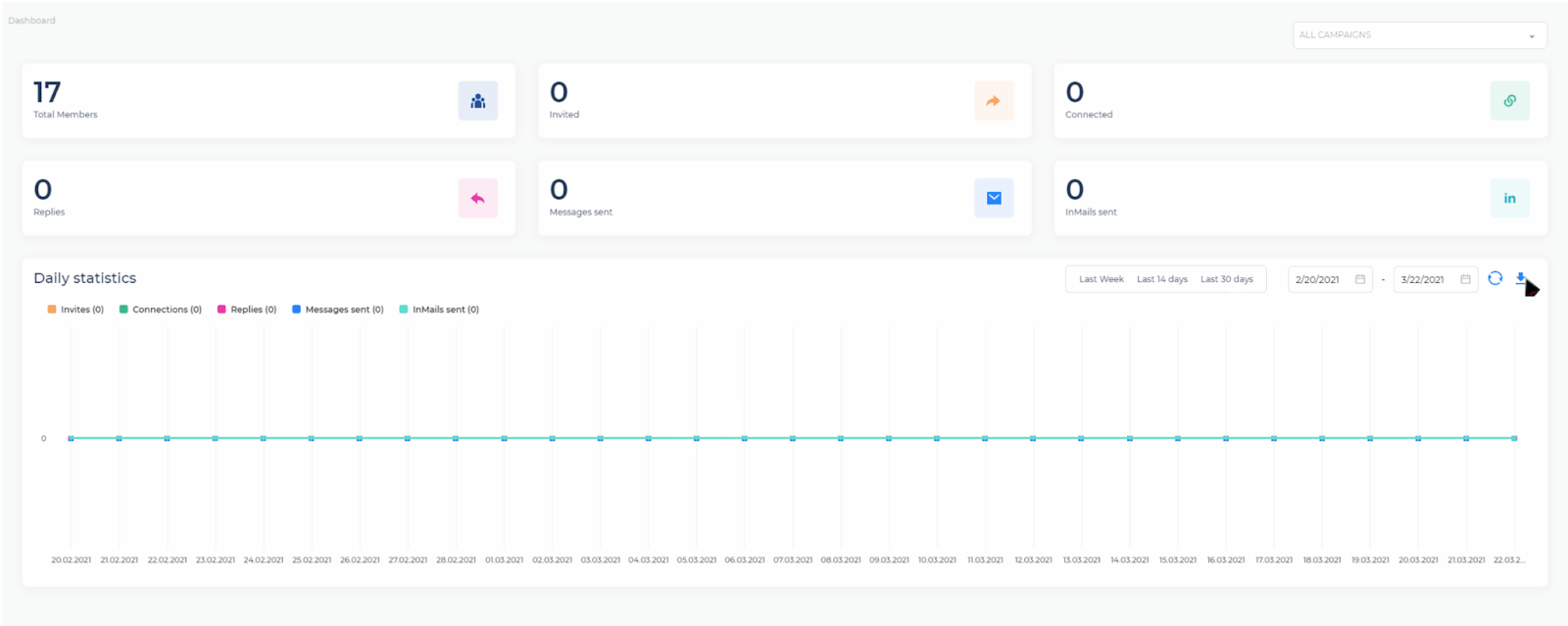Toggle InMails sent series in legend
Image resolution: width=1568 pixels, height=626 pixels.
[439, 310]
